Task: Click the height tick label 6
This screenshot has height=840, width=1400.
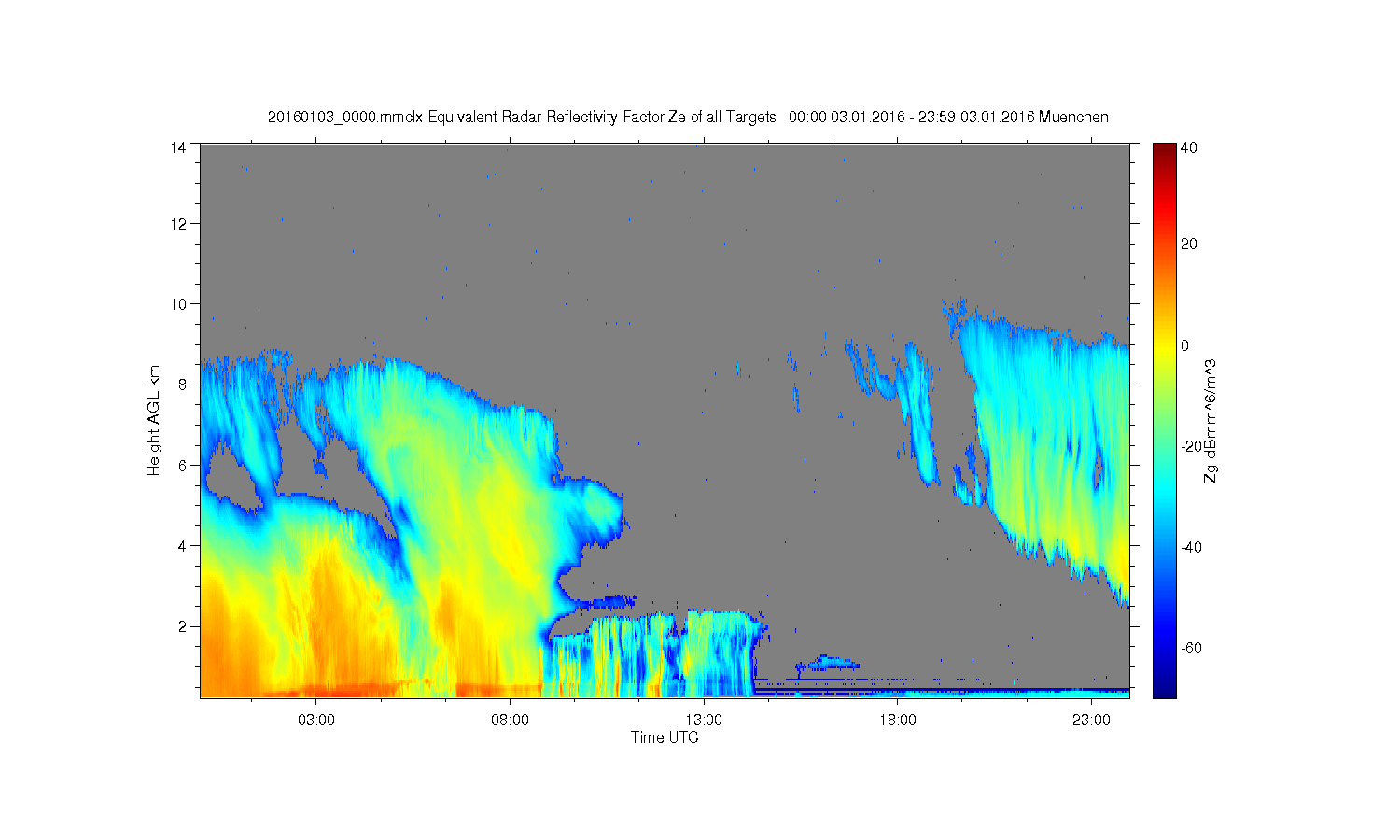Action: [183, 466]
